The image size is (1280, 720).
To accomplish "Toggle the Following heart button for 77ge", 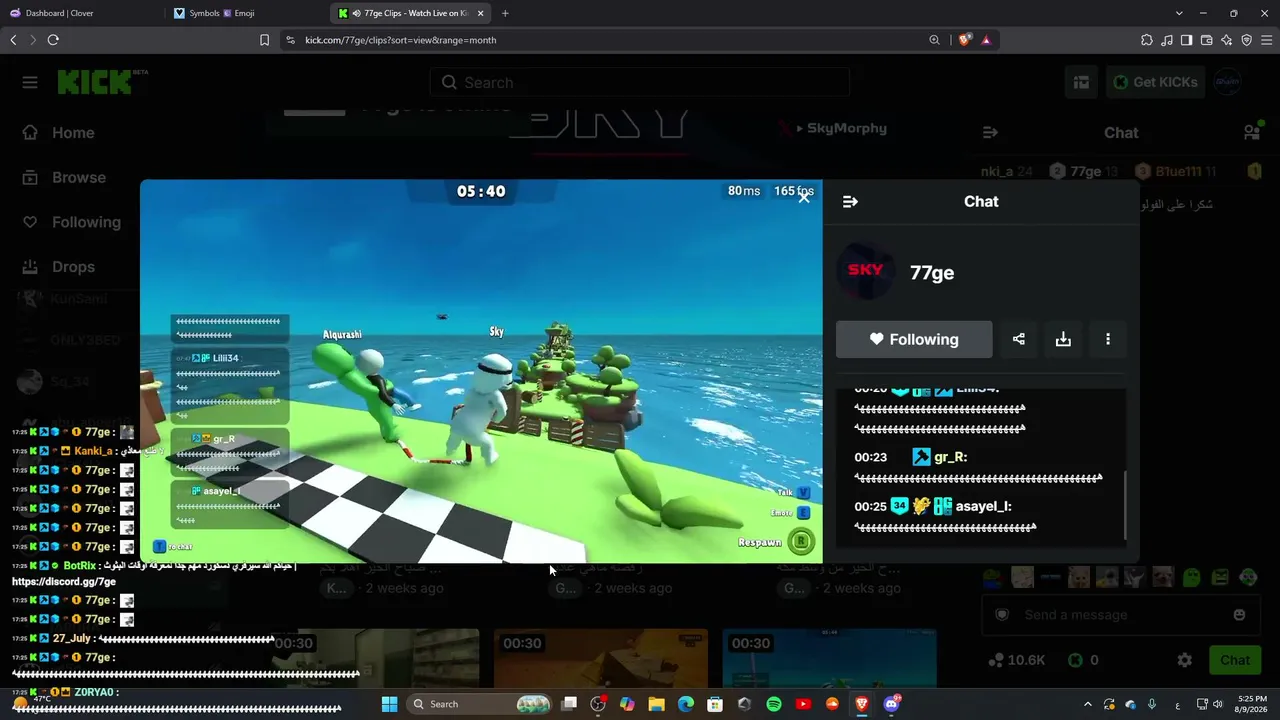I will (x=914, y=339).
